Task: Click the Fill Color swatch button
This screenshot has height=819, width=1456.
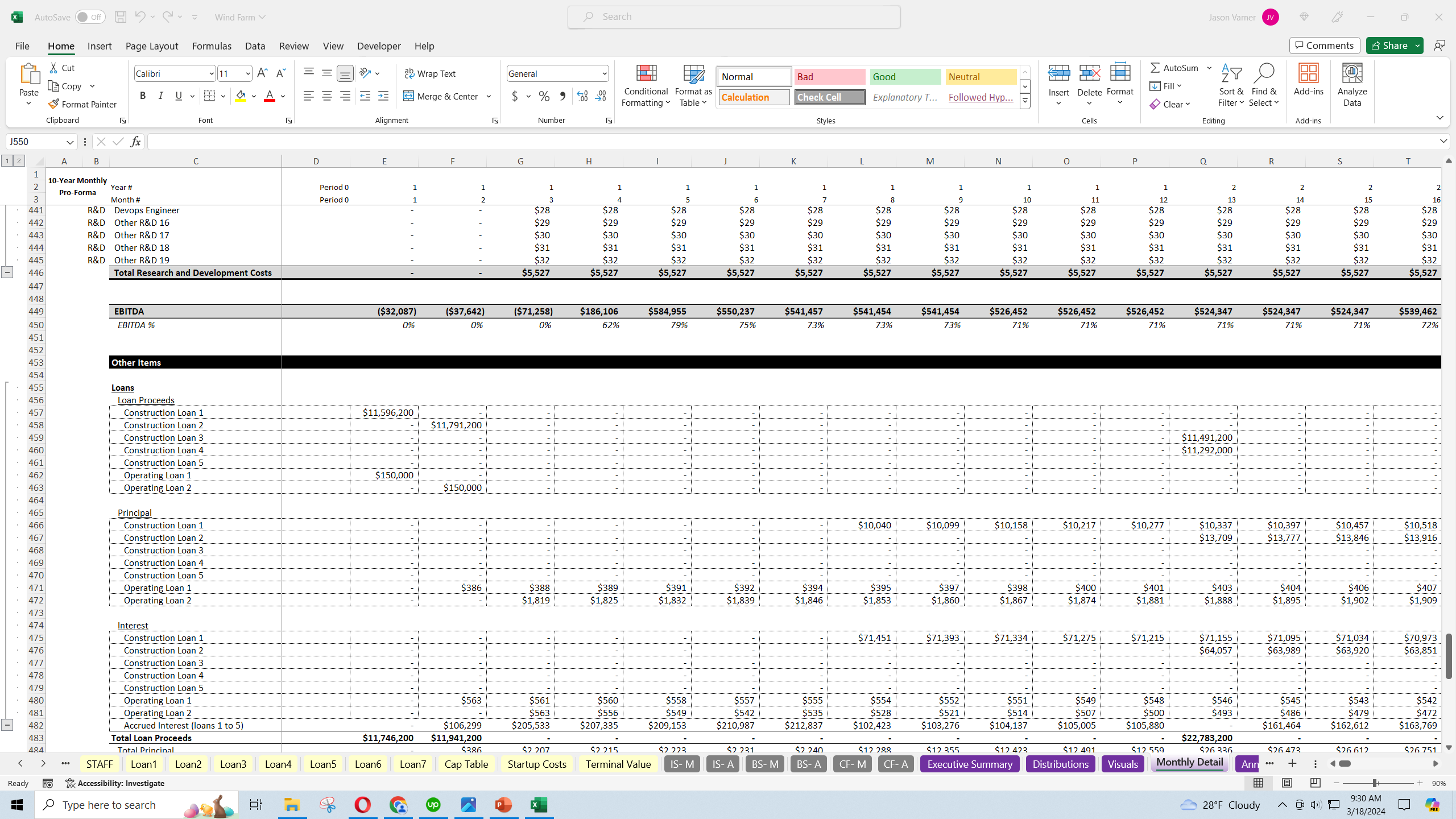Action: tap(241, 96)
